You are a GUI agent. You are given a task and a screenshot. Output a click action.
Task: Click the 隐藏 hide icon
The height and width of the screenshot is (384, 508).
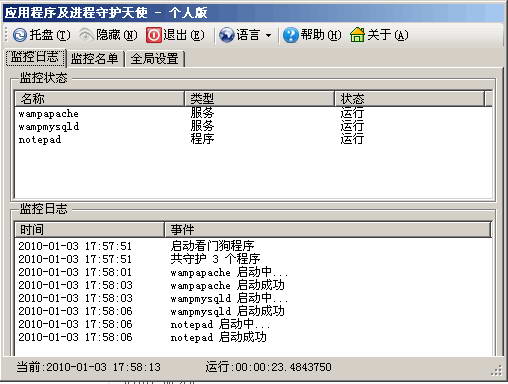point(86,35)
